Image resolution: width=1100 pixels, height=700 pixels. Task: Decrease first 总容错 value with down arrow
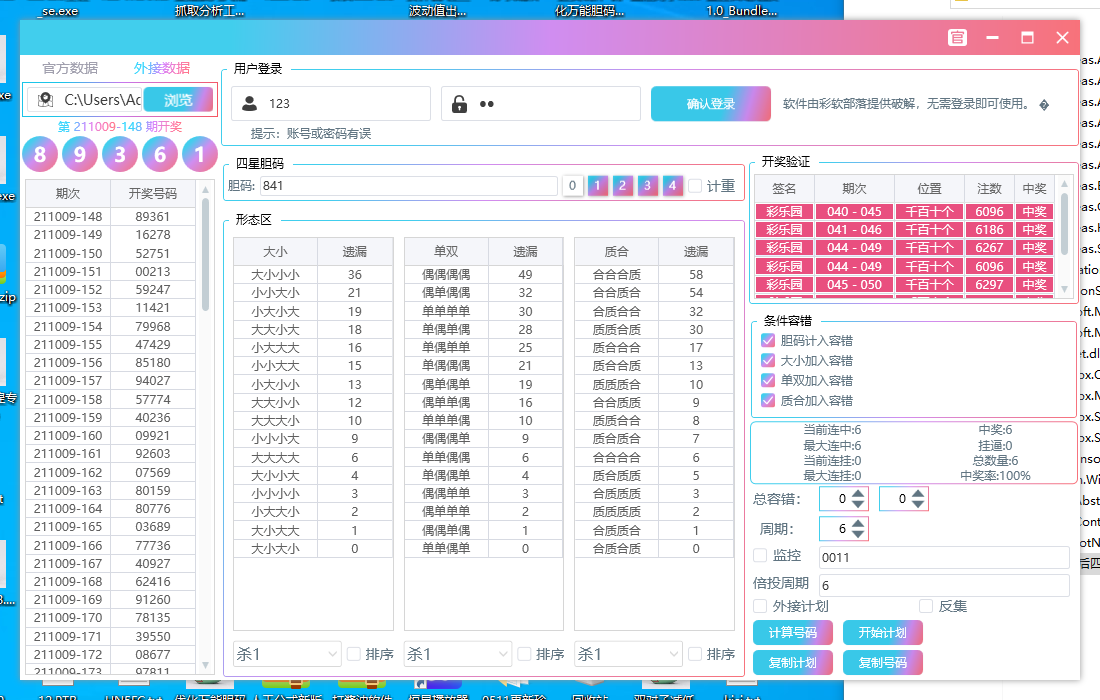(x=858, y=504)
